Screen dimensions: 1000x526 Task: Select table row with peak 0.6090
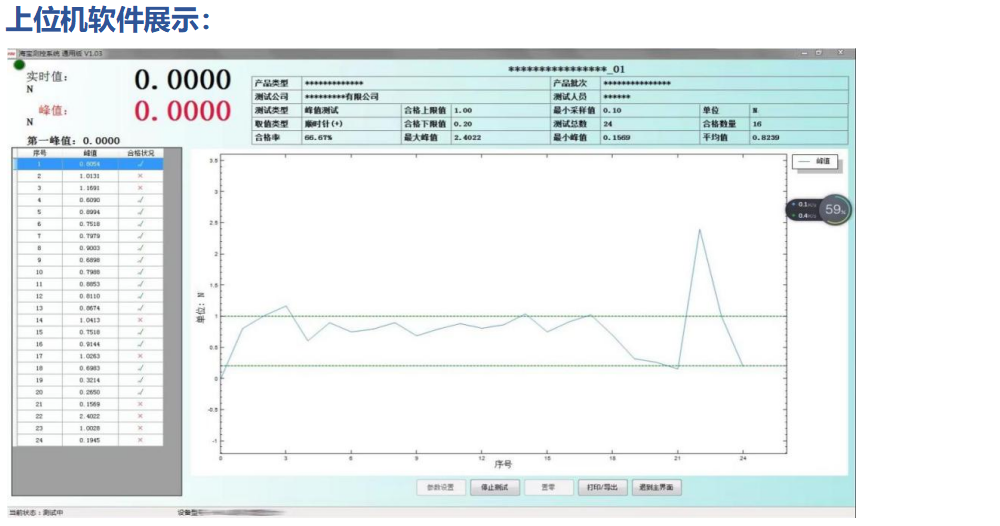coord(89,200)
